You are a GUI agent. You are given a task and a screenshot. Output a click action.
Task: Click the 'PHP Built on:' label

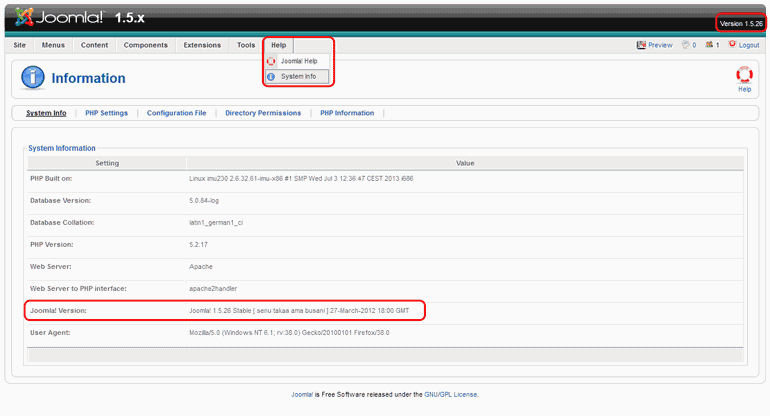51,178
